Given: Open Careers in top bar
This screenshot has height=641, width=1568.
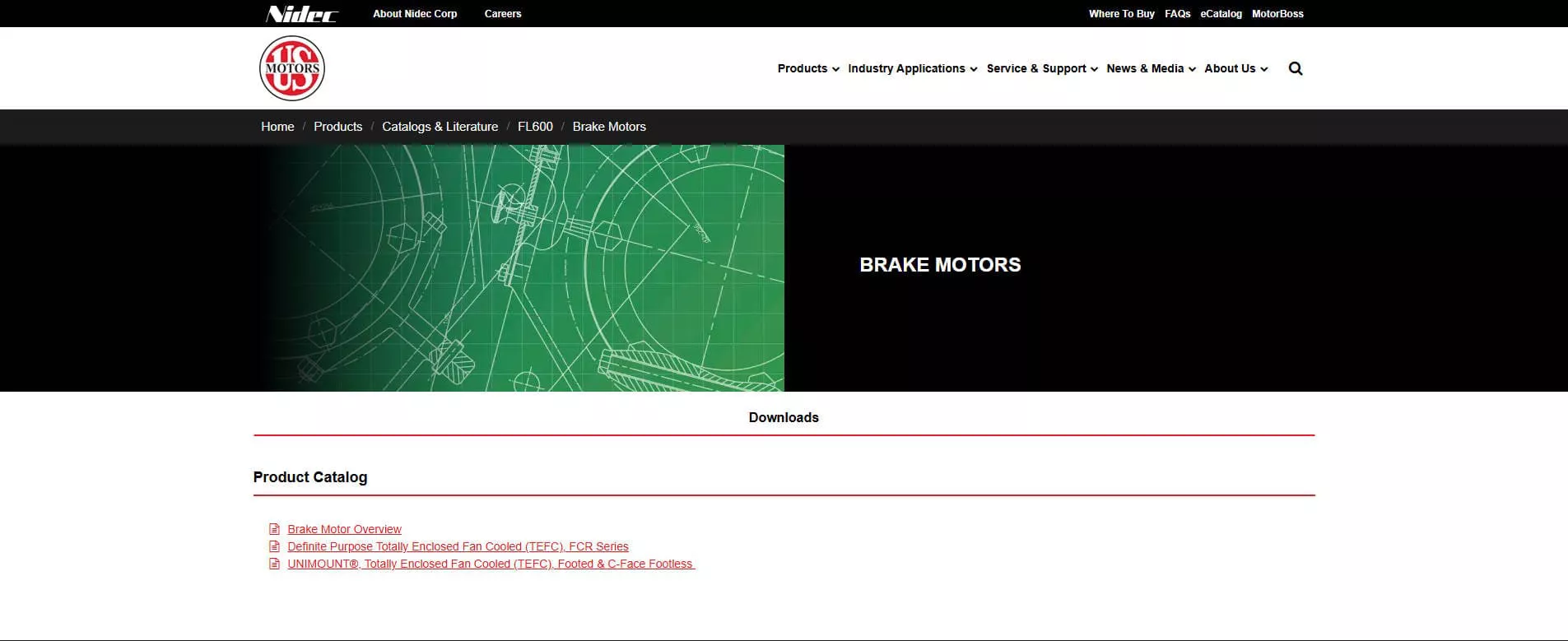Looking at the screenshot, I should pyautogui.click(x=503, y=14).
